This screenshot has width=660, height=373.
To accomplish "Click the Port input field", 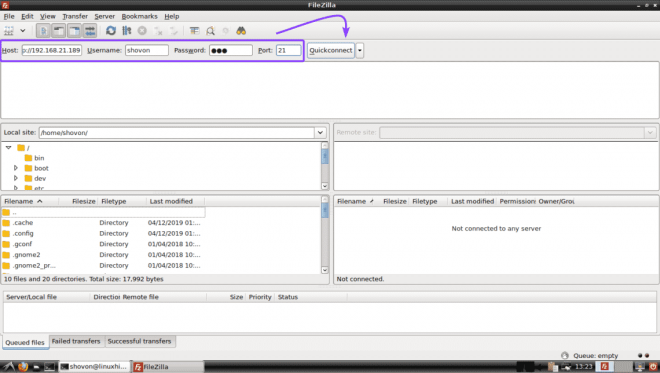I will tap(289, 50).
